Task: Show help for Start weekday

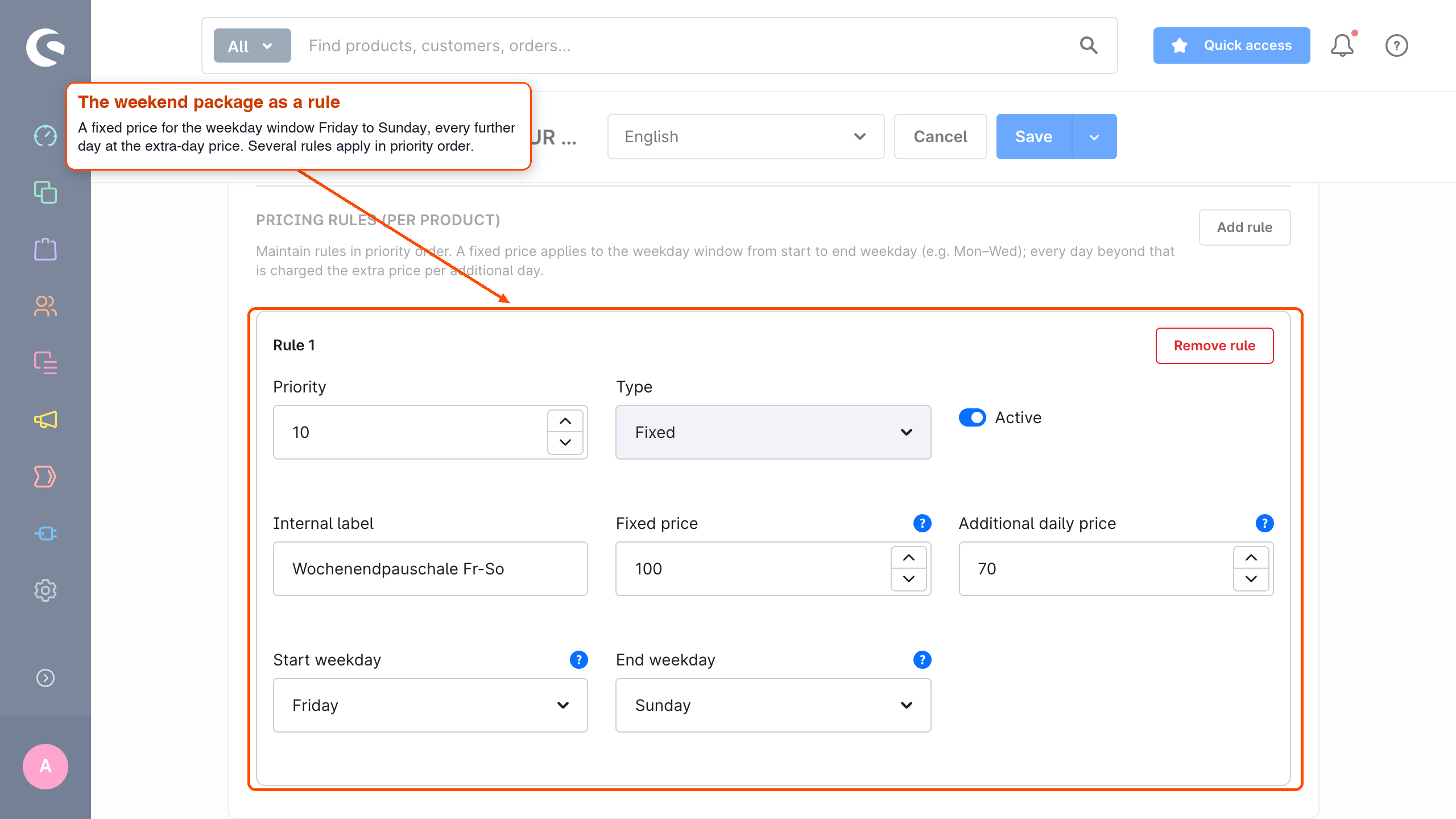Action: click(578, 660)
